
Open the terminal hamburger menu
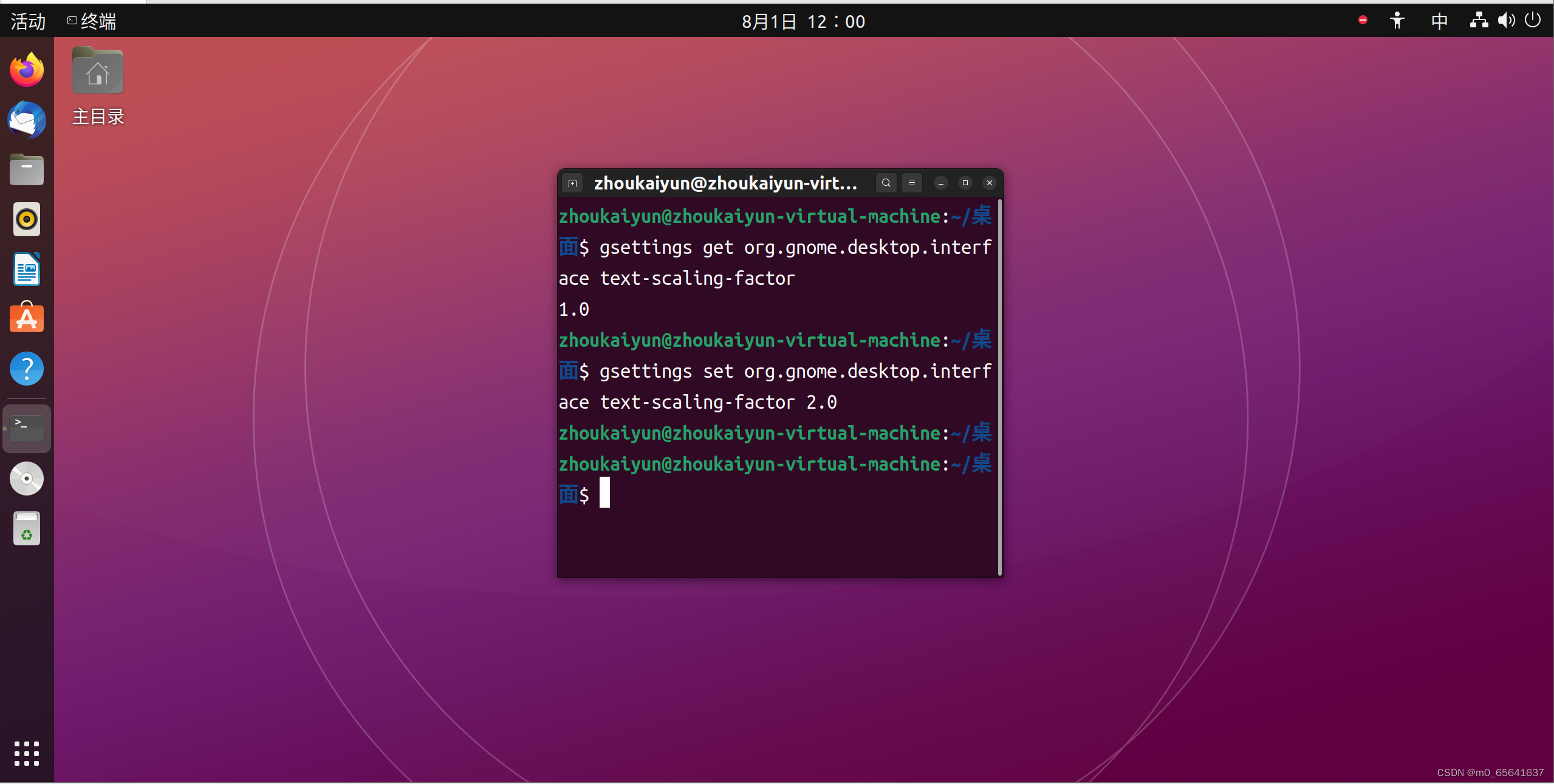911,183
